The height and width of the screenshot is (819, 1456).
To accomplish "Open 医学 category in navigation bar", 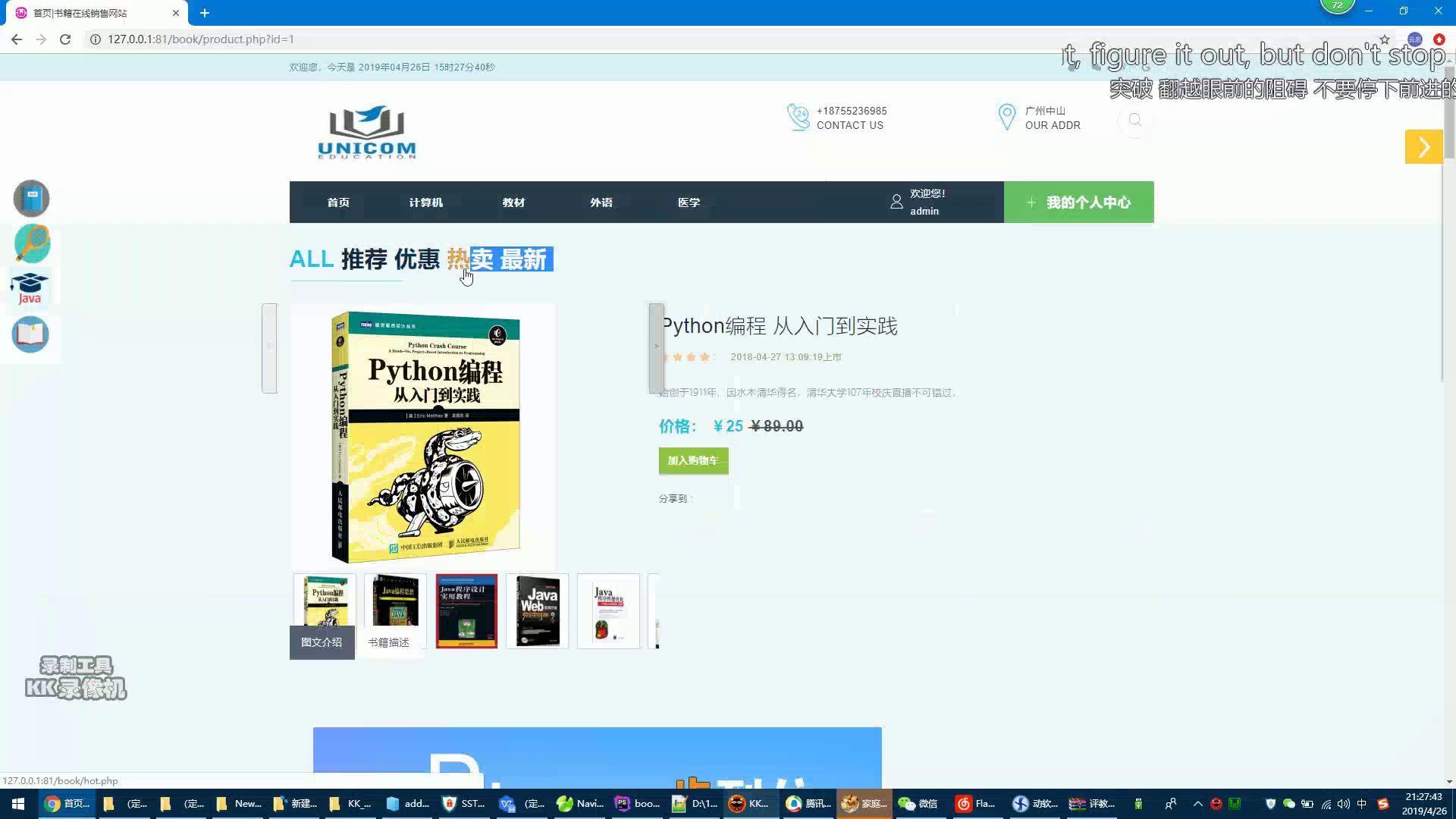I will pos(689,202).
